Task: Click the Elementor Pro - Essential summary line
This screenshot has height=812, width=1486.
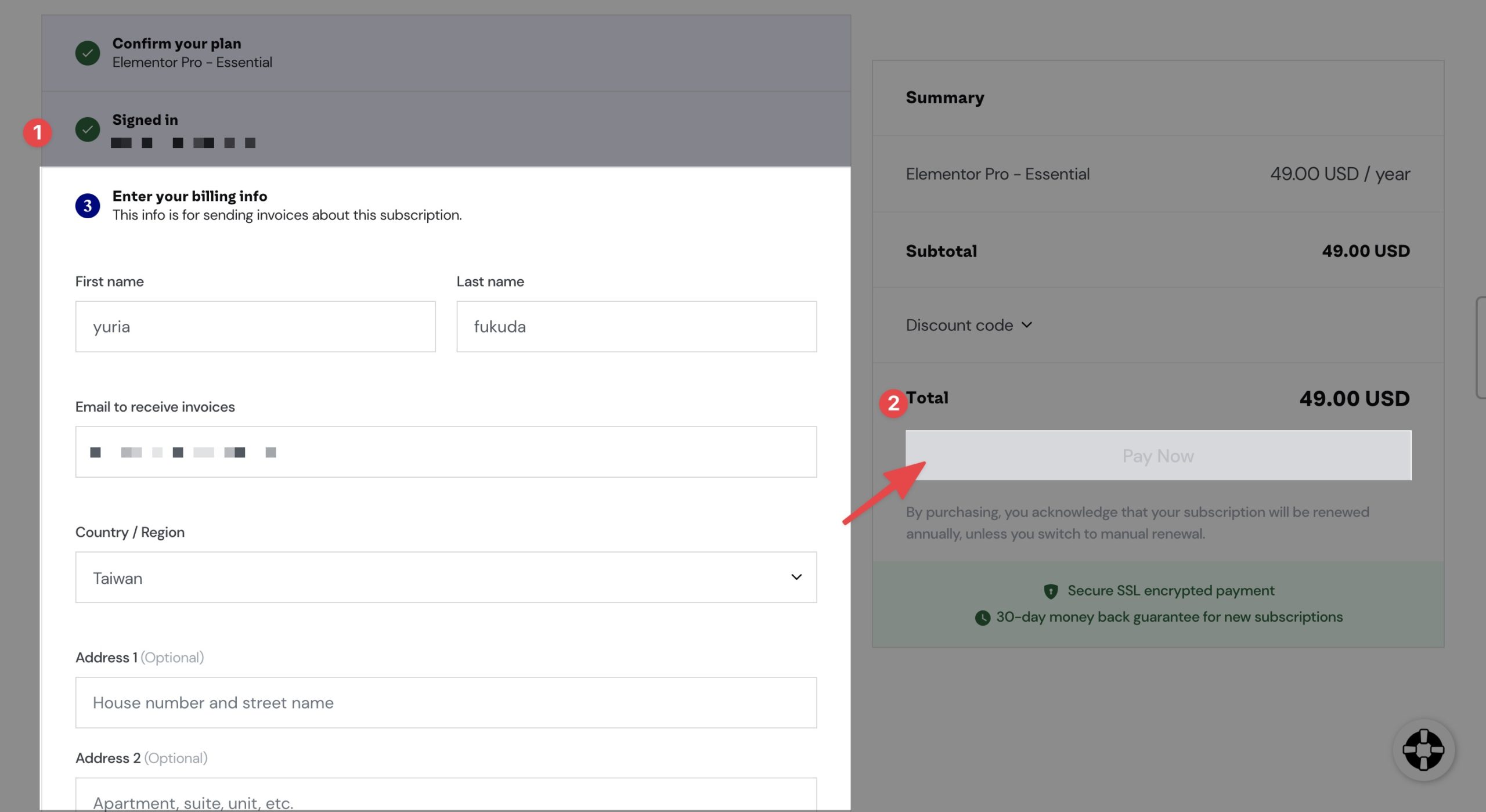Action: (1158, 174)
